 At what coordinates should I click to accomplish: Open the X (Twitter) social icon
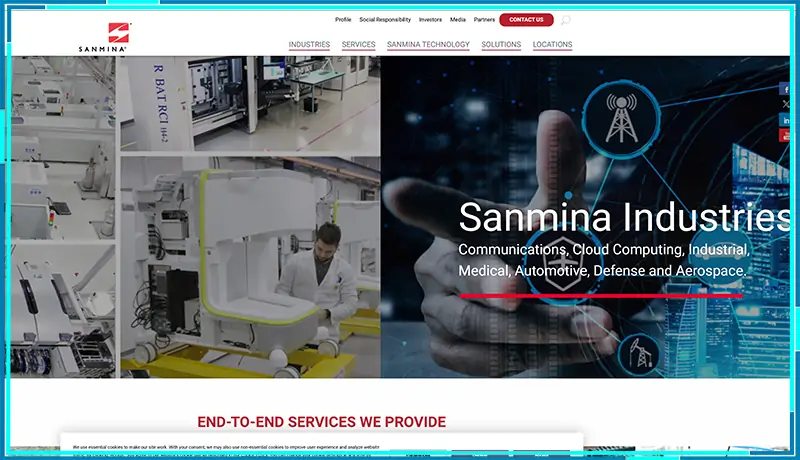tap(785, 105)
